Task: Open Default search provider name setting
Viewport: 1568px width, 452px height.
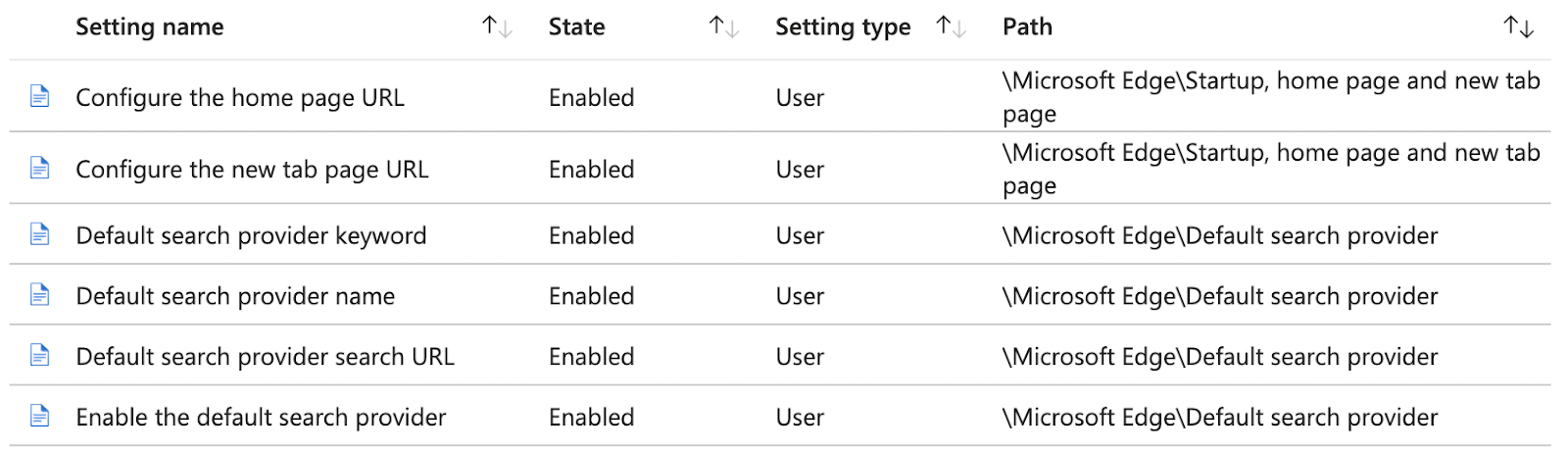Action: pos(235,296)
